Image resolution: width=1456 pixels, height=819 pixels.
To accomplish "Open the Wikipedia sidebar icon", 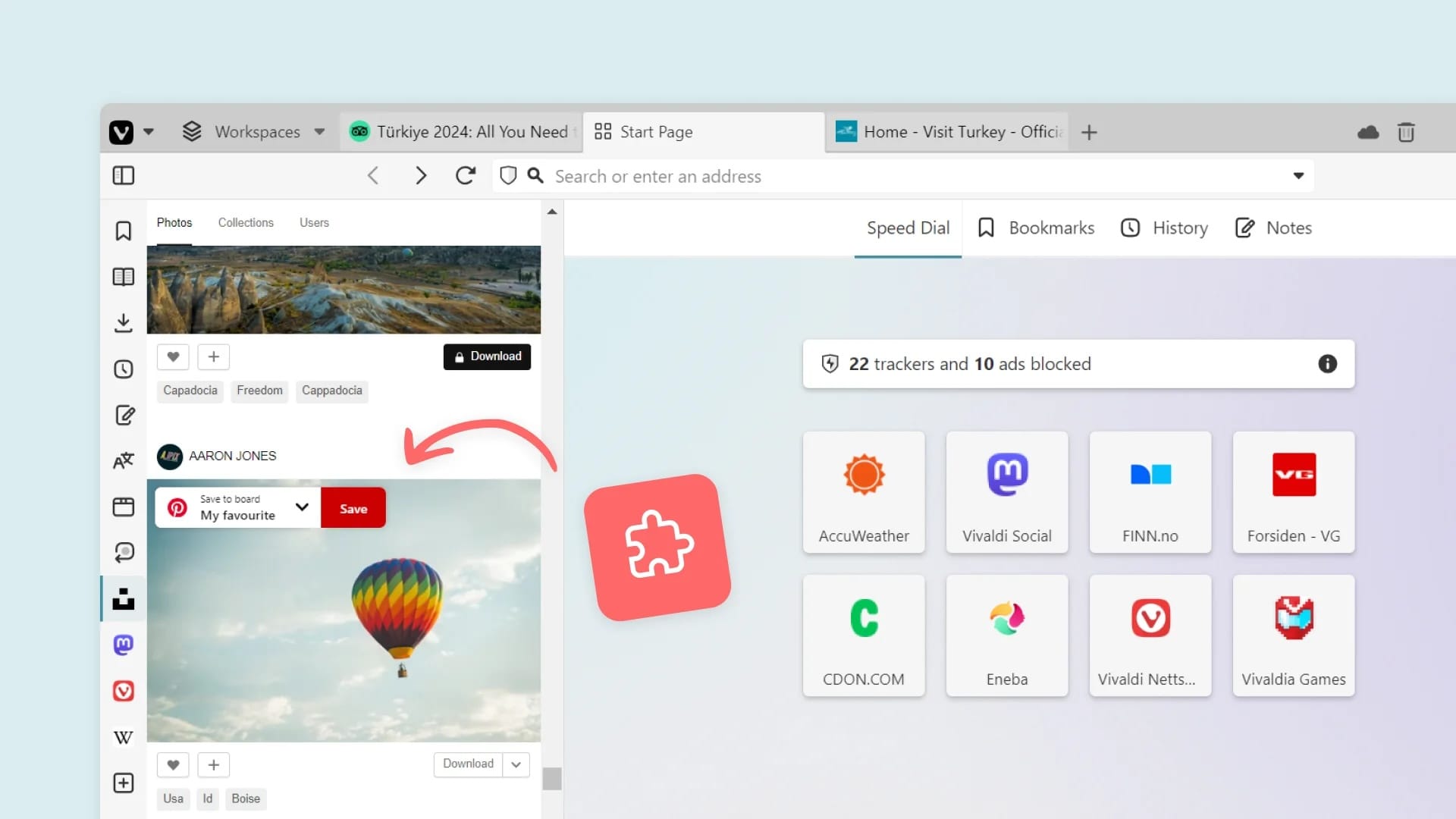I will tap(123, 737).
